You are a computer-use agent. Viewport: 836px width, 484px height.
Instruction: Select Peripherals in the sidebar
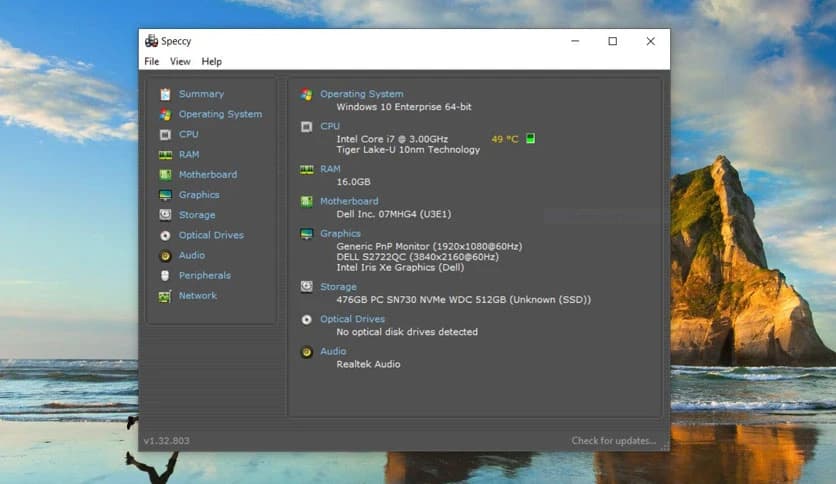click(x=205, y=276)
